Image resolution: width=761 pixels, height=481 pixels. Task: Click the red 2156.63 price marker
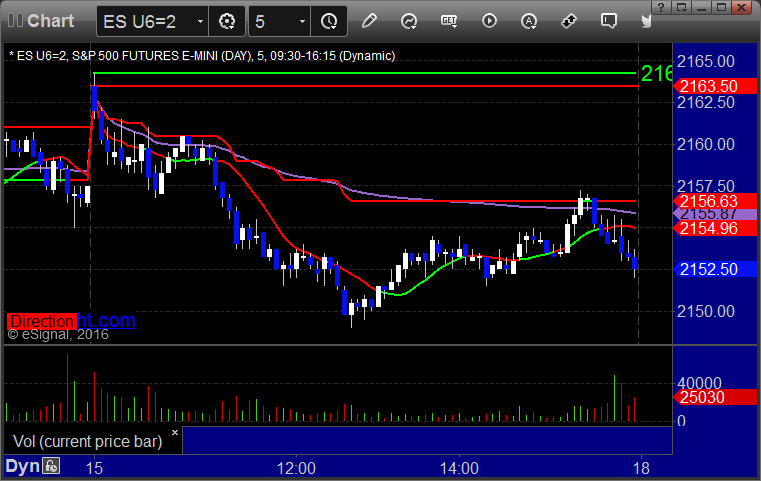[714, 201]
